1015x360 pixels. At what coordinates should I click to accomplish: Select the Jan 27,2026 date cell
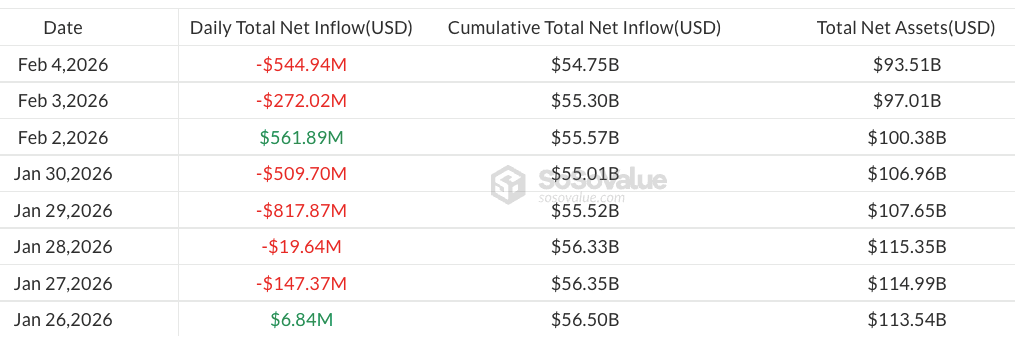tap(63, 284)
